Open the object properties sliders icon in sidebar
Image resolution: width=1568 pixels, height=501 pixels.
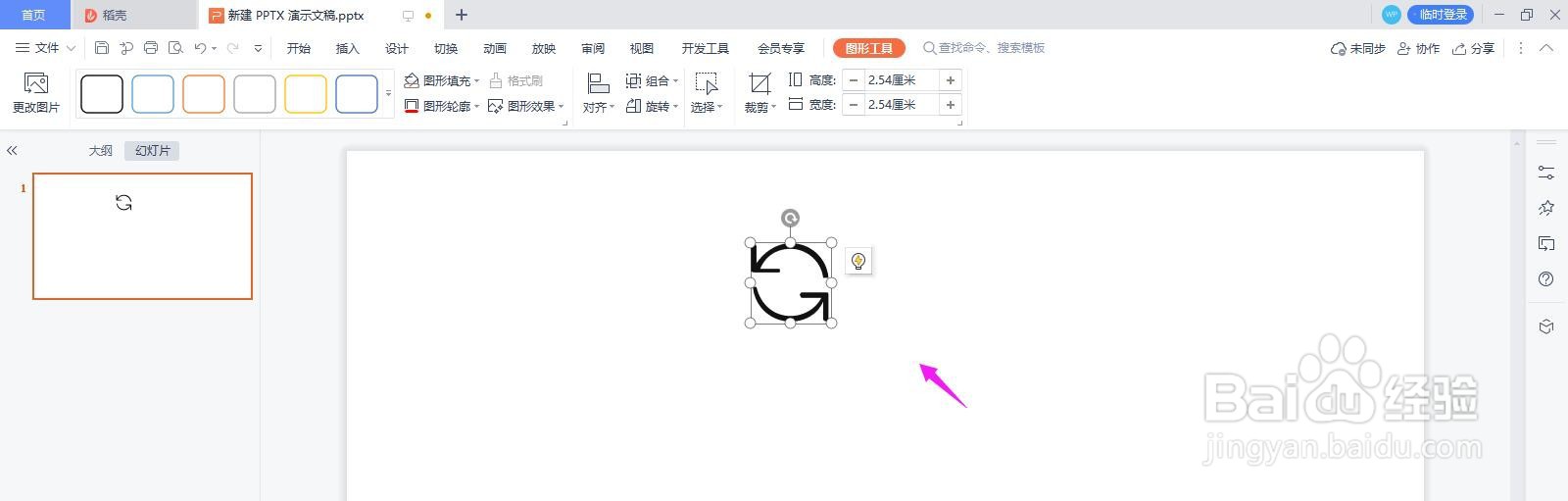tap(1546, 173)
